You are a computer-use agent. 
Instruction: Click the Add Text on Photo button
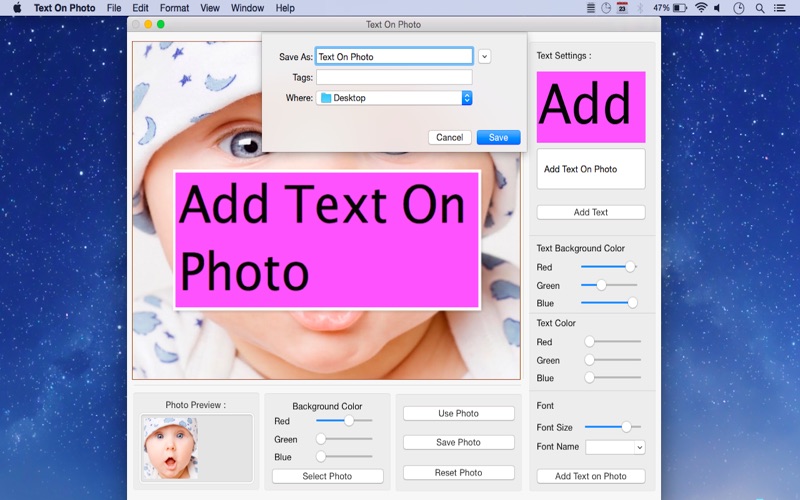click(x=591, y=476)
